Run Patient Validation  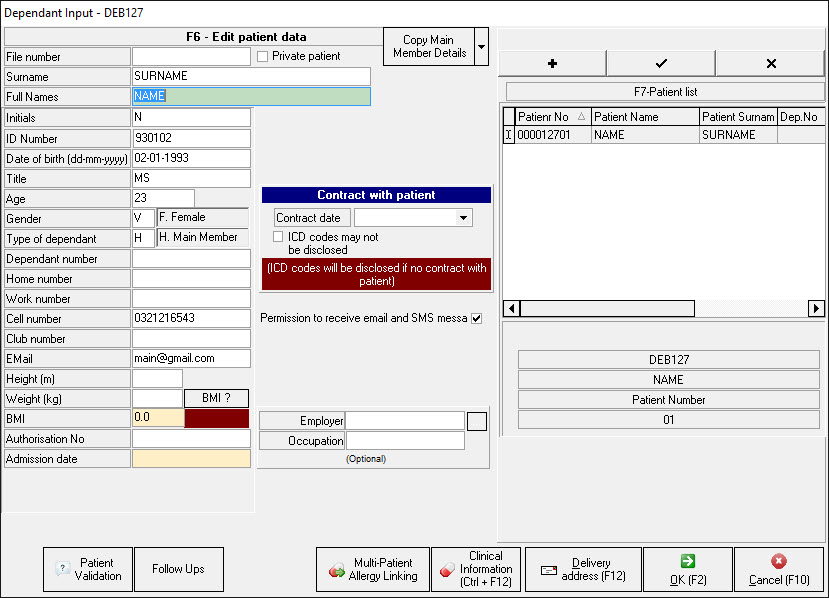click(x=87, y=569)
